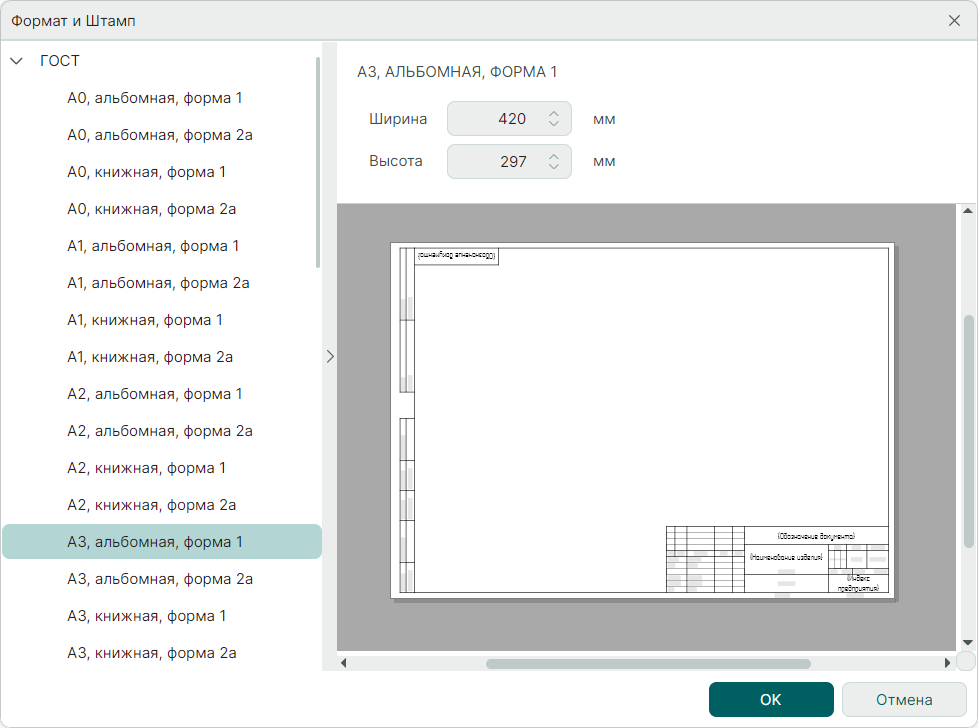Click the Высота height input field
The height and width of the screenshot is (728, 978).
click(495, 161)
